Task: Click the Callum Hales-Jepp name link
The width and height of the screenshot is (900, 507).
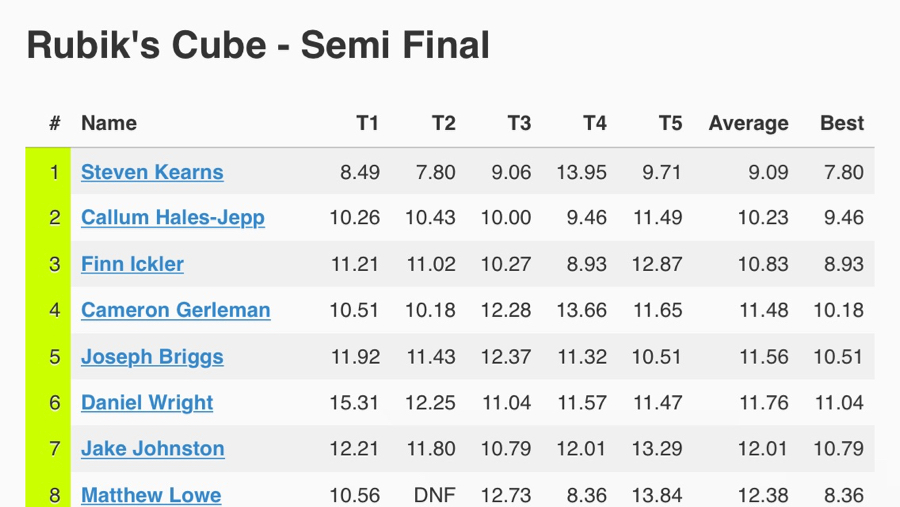Action: (173, 218)
